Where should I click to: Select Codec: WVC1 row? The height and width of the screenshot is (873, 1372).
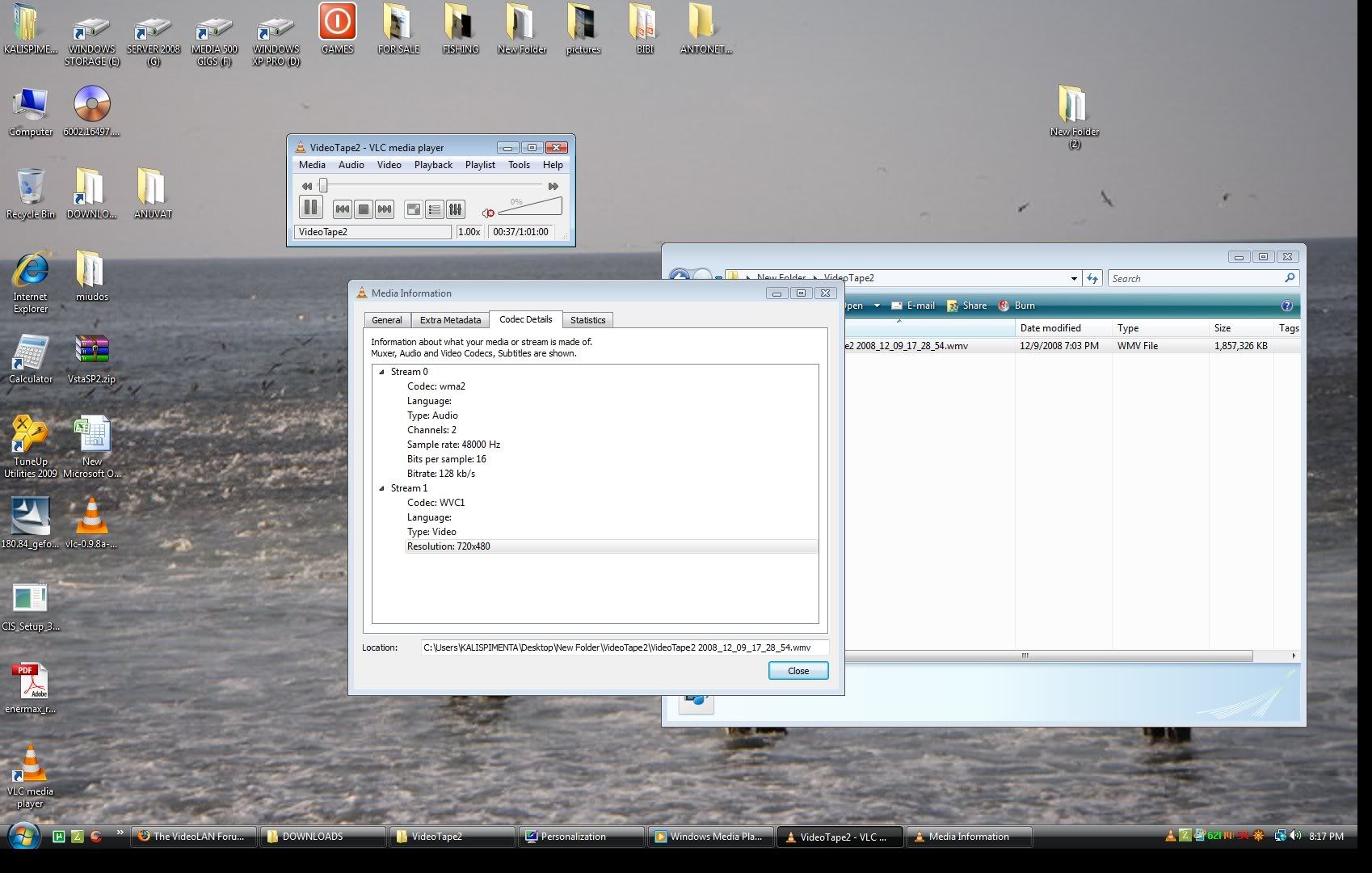(x=436, y=503)
